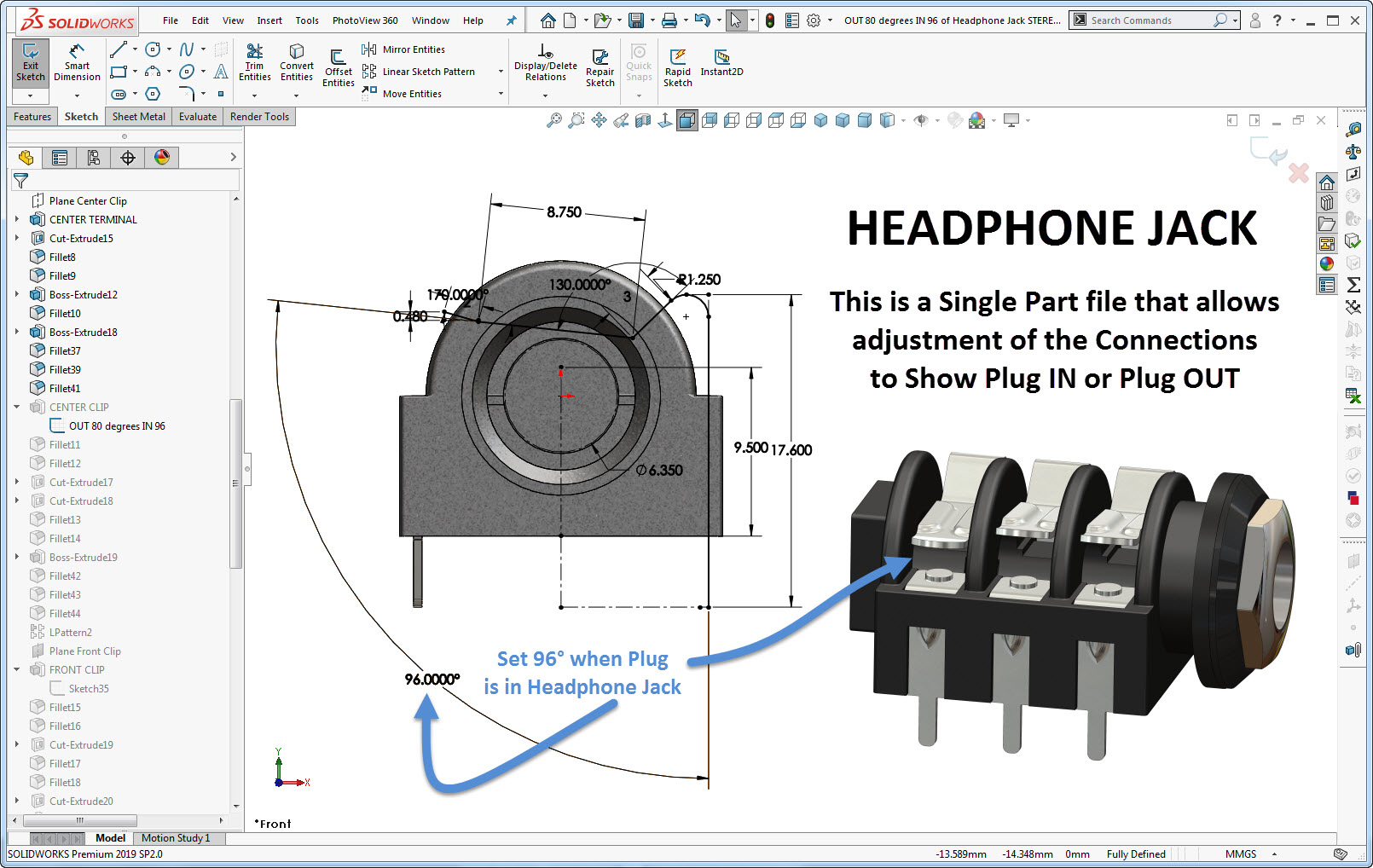
Task: Click the Repair Sketch icon
Action: click(600, 67)
